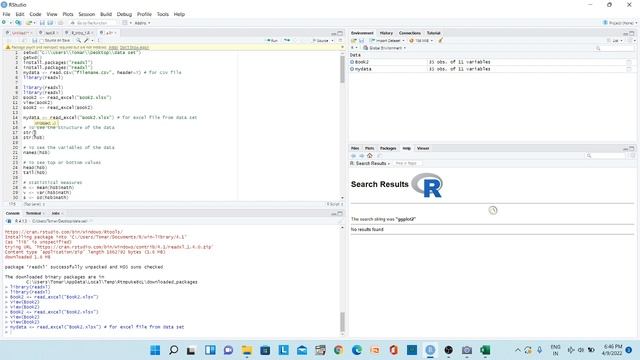Clear the workspace with the broom icon

440,40
